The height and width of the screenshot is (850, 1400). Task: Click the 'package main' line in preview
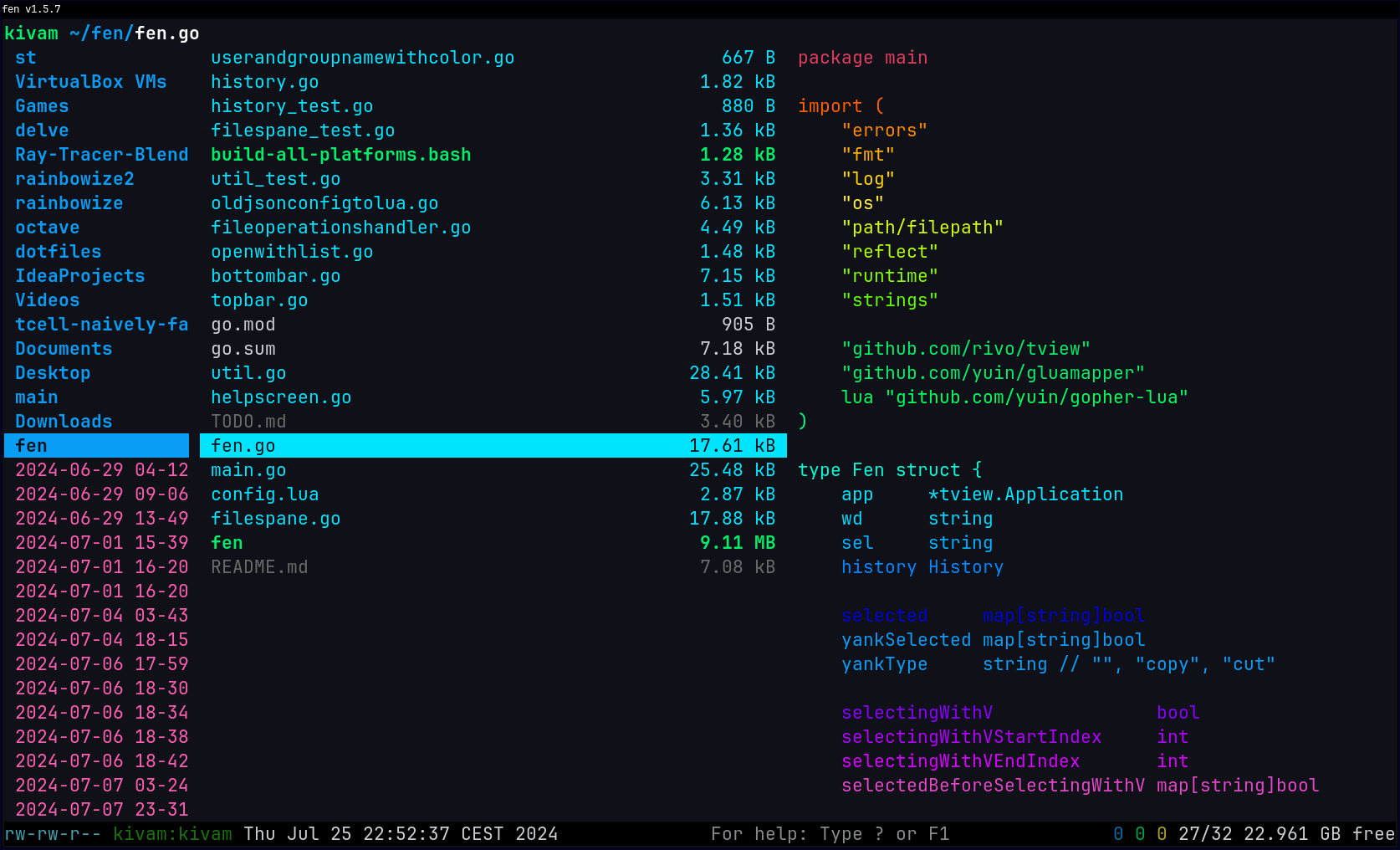(863, 58)
